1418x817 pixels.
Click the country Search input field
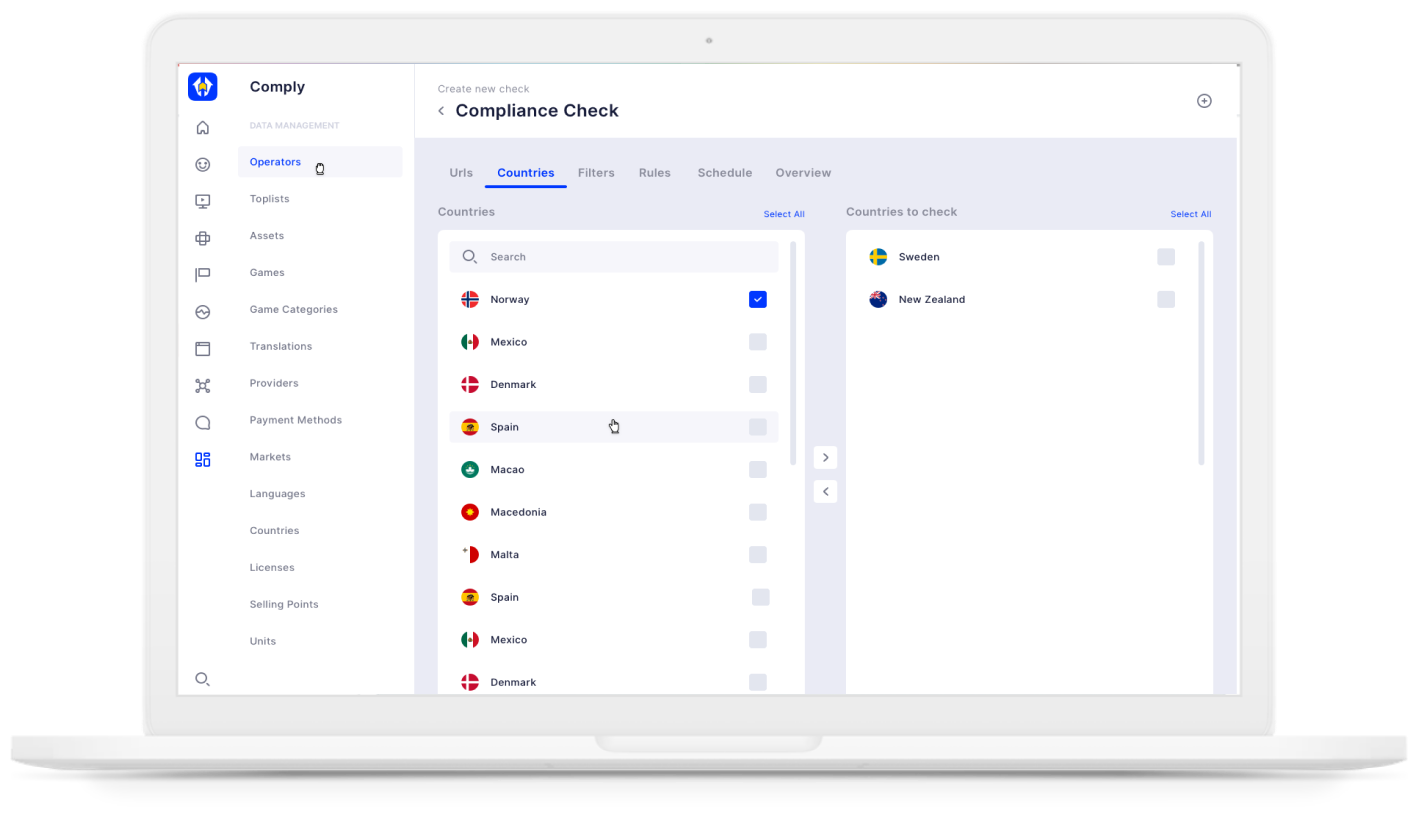[x=613, y=257]
